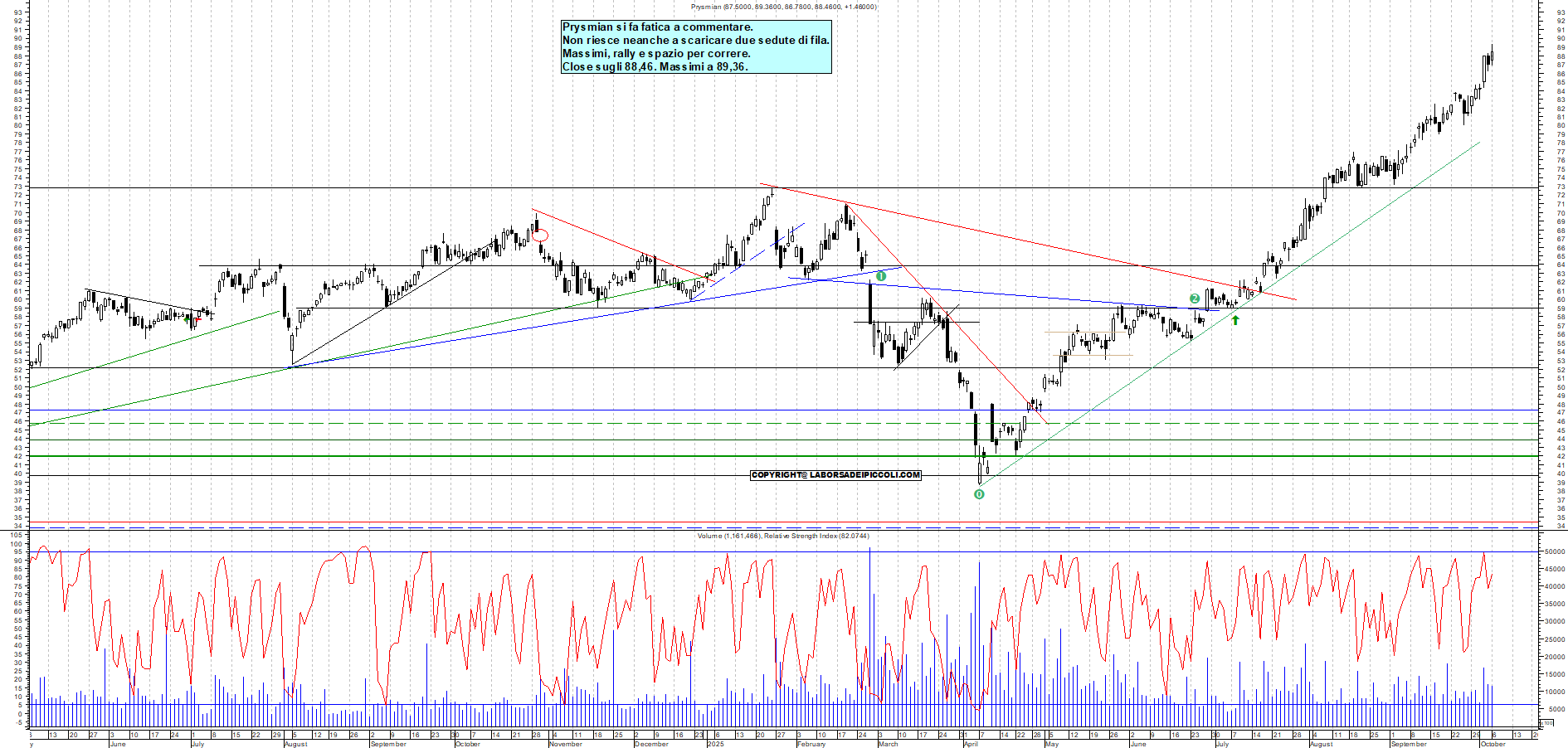Click the August 2025 label on time axis
Image resolution: width=1568 pixels, height=748 pixels.
point(1321,744)
